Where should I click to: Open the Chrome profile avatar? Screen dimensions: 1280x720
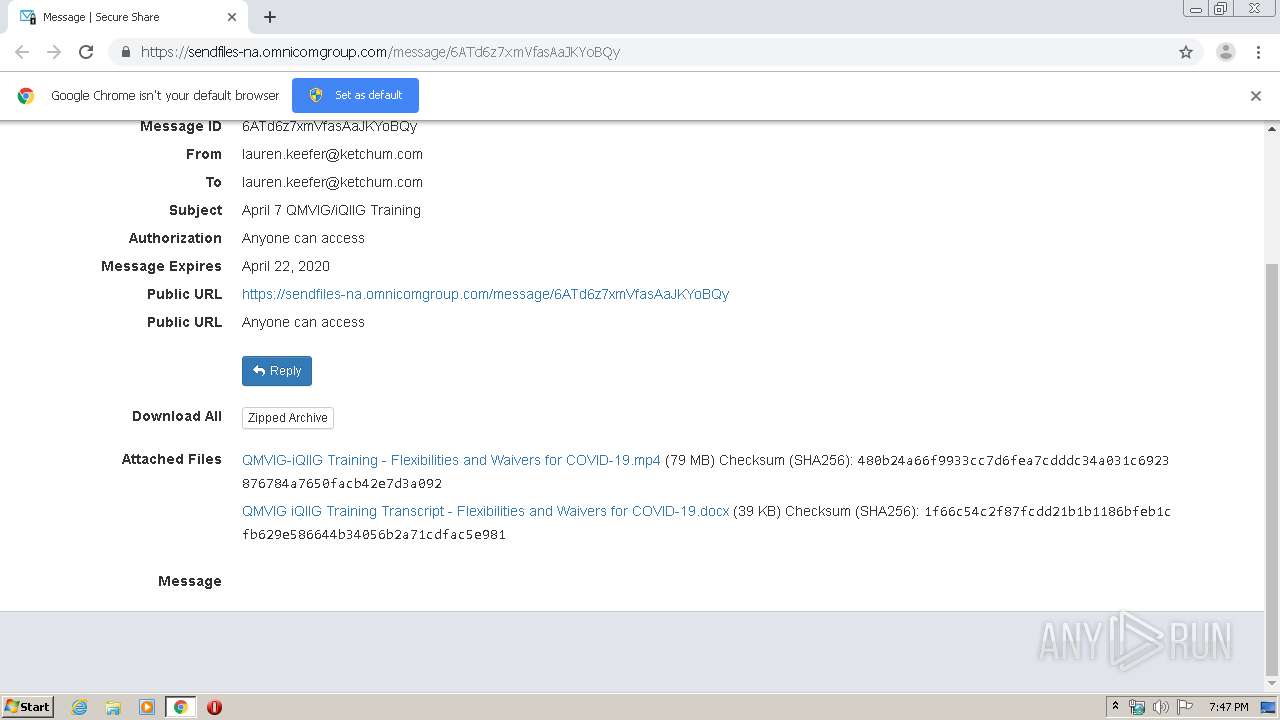tap(1225, 52)
